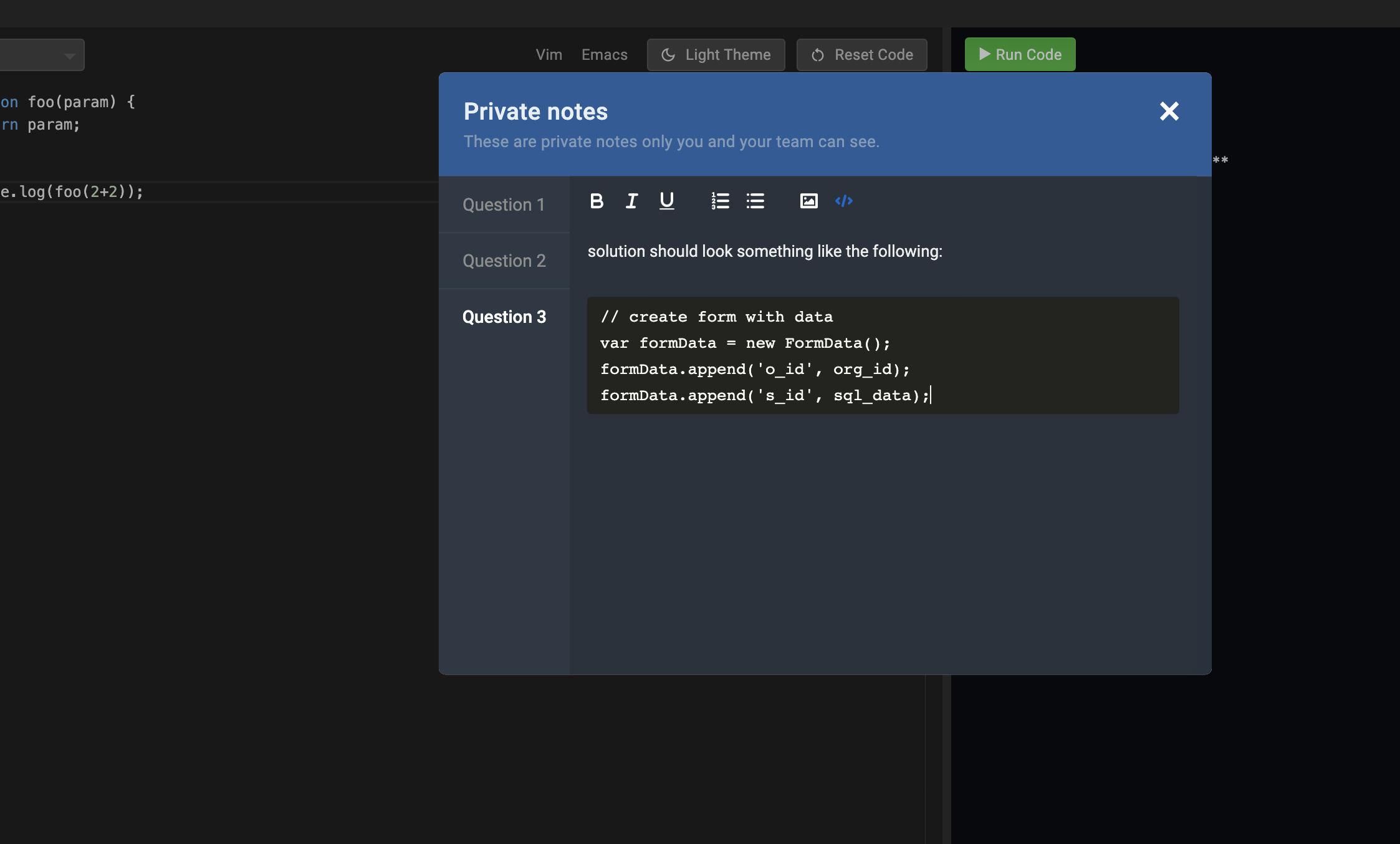The width and height of the screenshot is (1400, 844).
Task: Switch to Light Theme
Action: (716, 55)
